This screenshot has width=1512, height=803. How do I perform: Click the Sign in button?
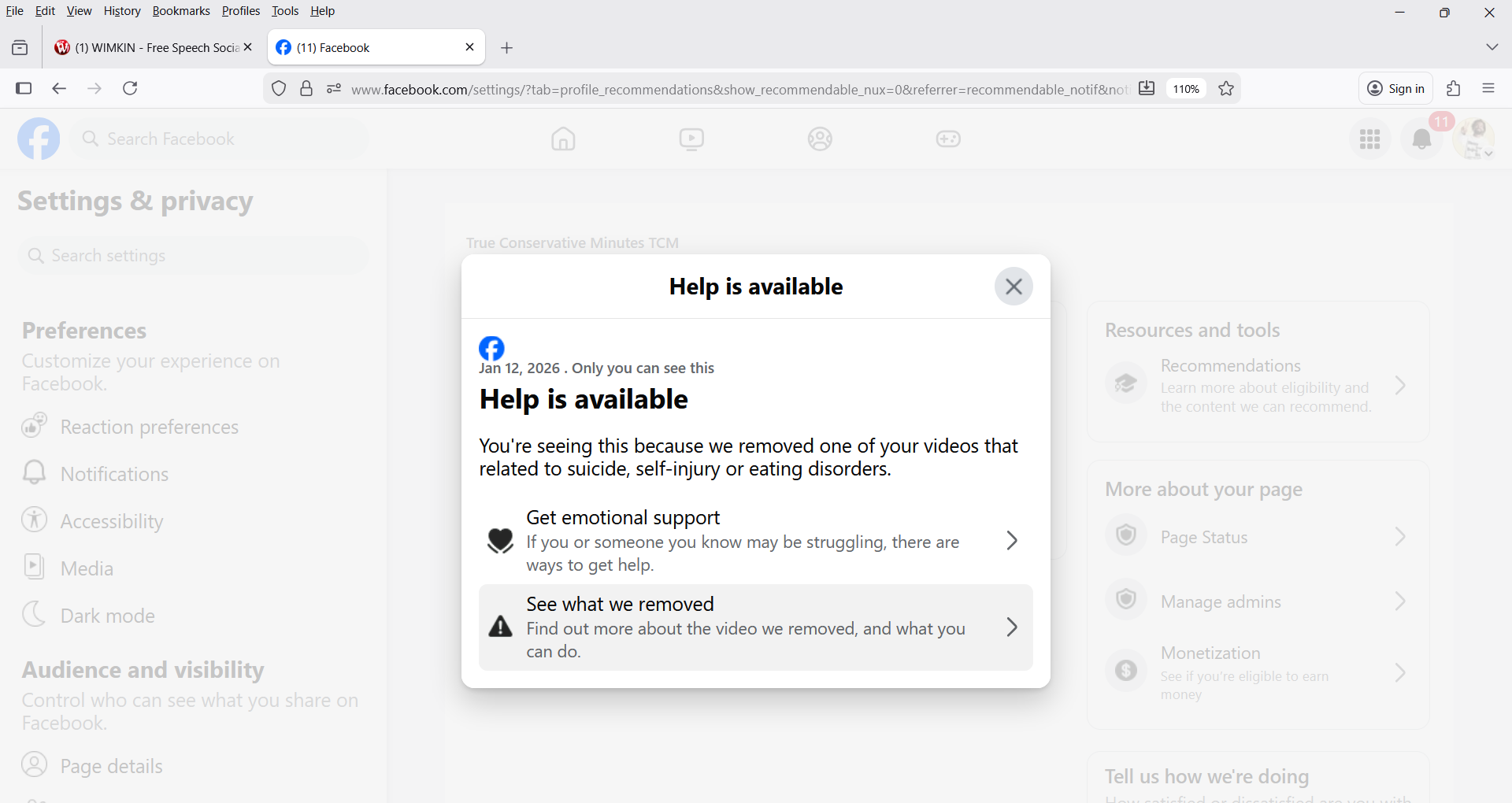coord(1395,89)
